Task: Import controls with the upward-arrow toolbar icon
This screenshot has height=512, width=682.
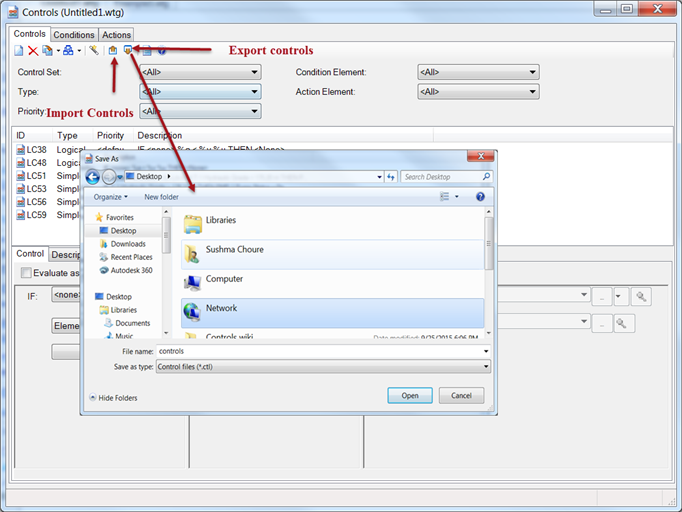Action: coord(113,50)
